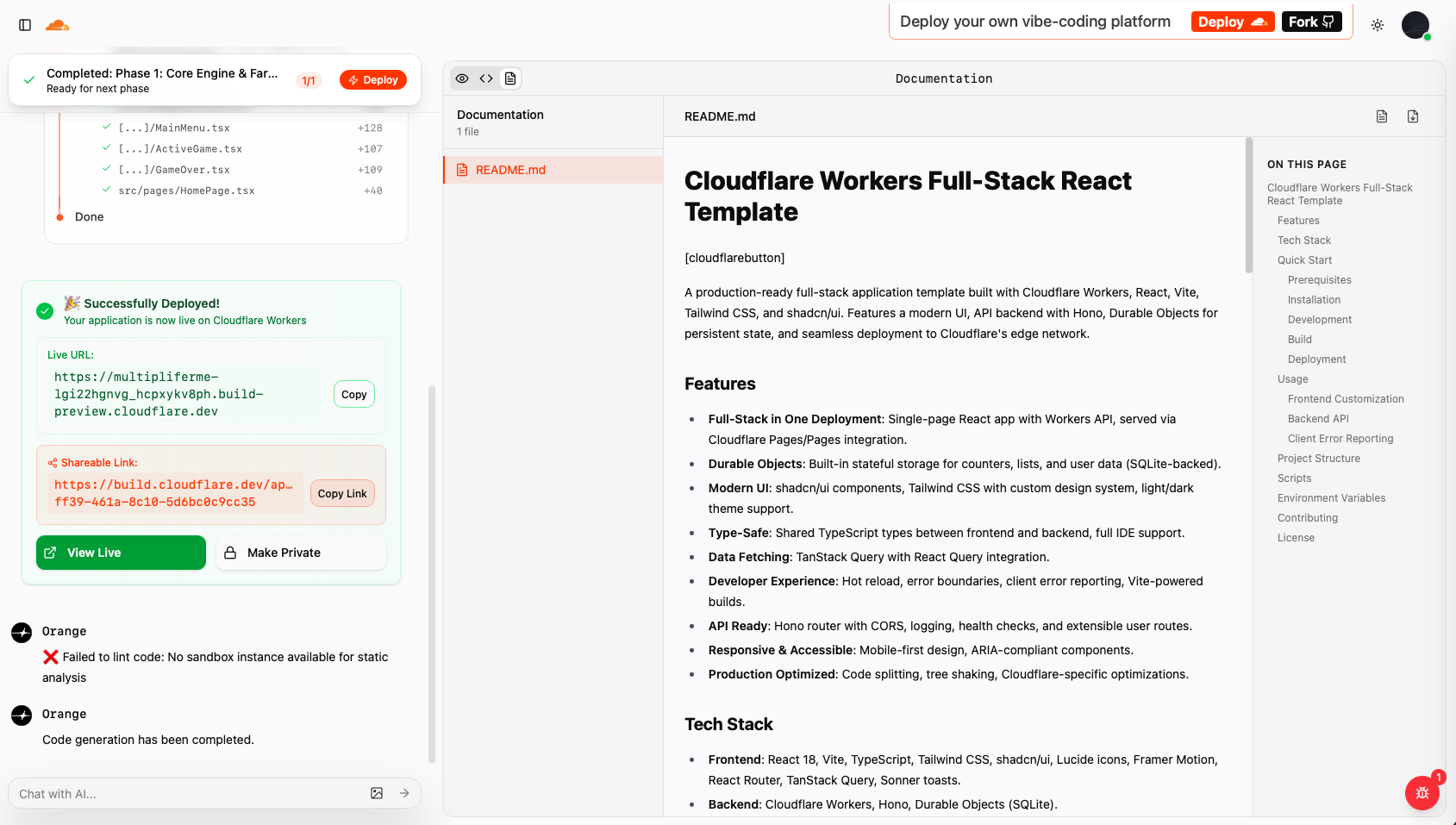This screenshot has width=1456, height=825.
Task: Switch to the preview eye view
Action: point(462,78)
